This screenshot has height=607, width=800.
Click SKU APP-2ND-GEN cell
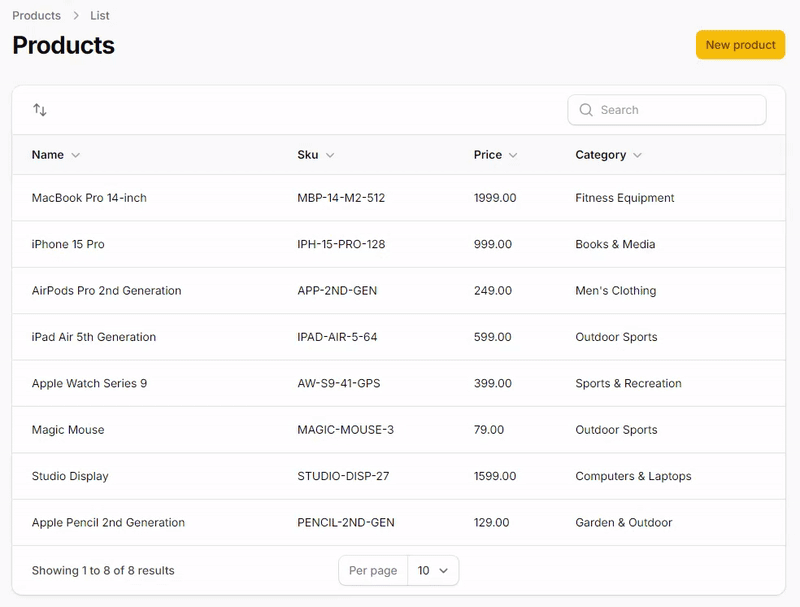(337, 291)
